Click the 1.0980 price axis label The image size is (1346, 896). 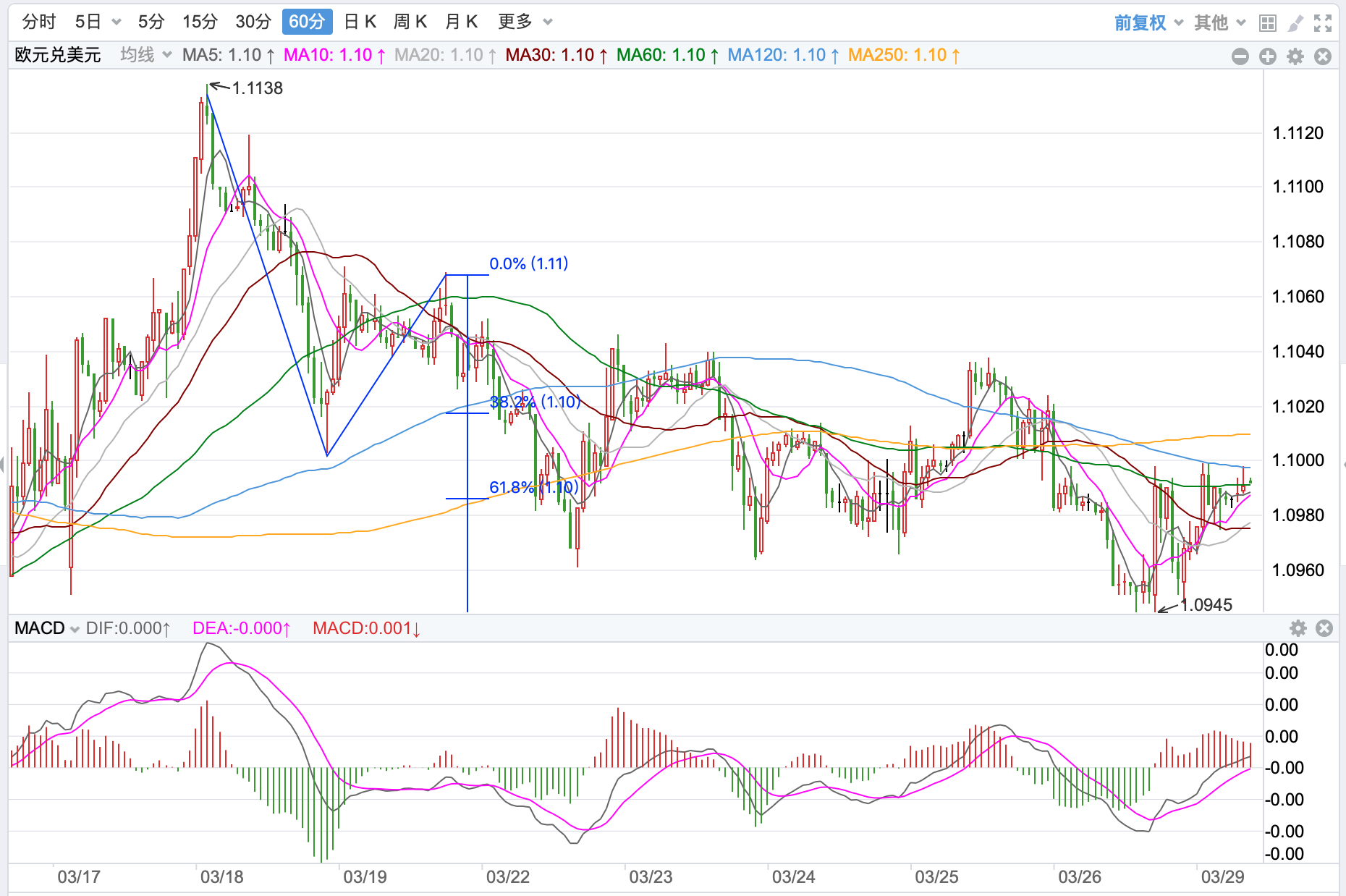[1298, 515]
